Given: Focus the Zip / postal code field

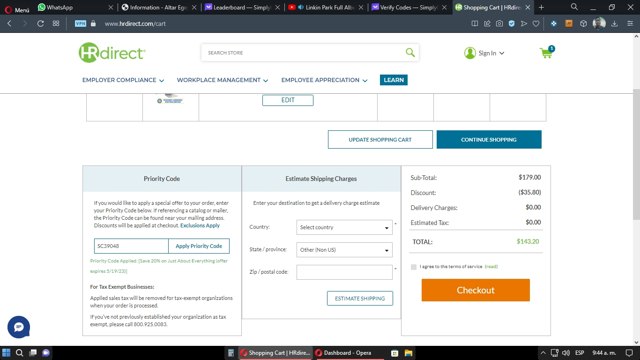Looking at the screenshot, I should [x=344, y=272].
